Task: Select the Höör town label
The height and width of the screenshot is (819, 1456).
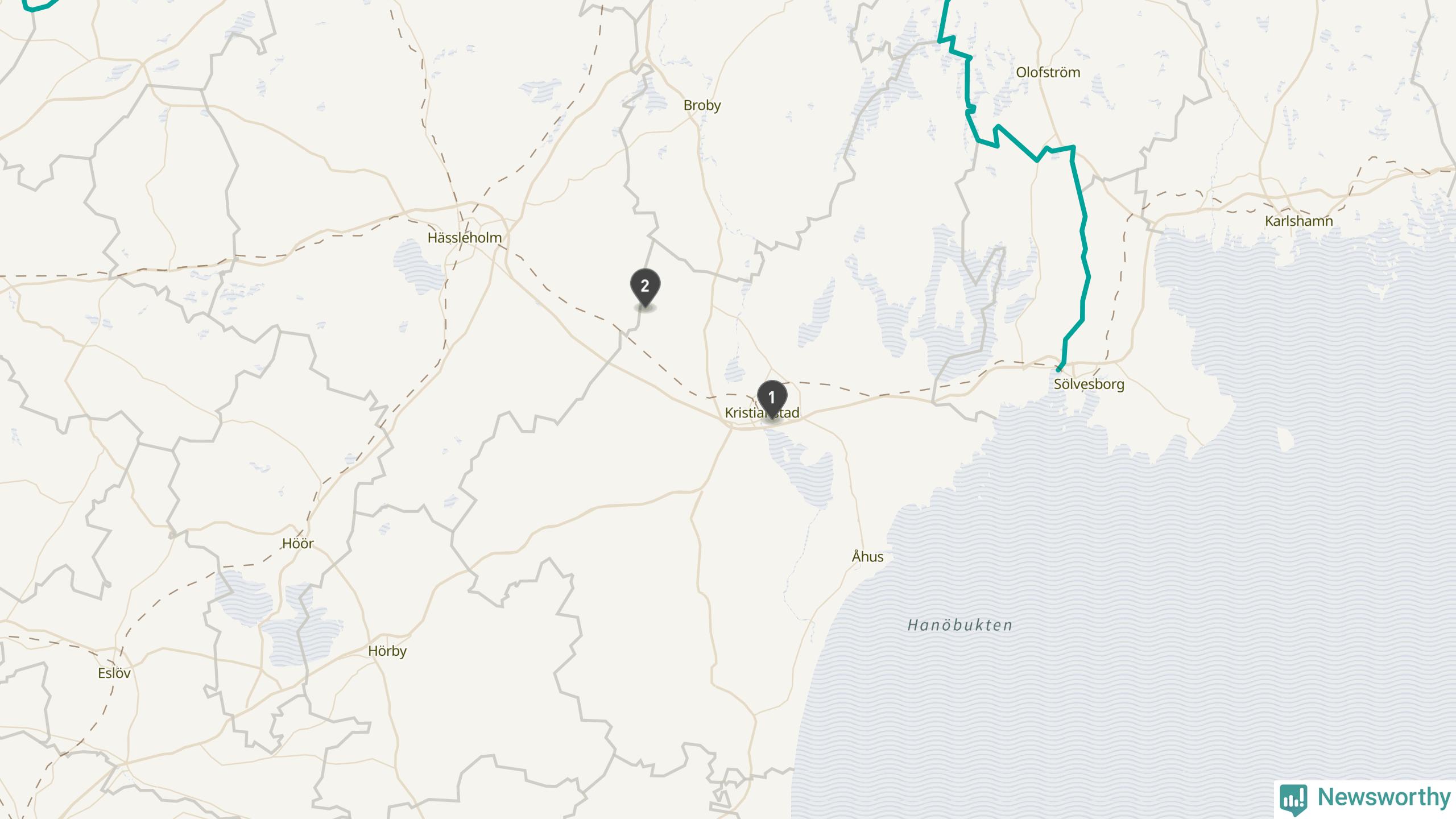Action: (298, 543)
